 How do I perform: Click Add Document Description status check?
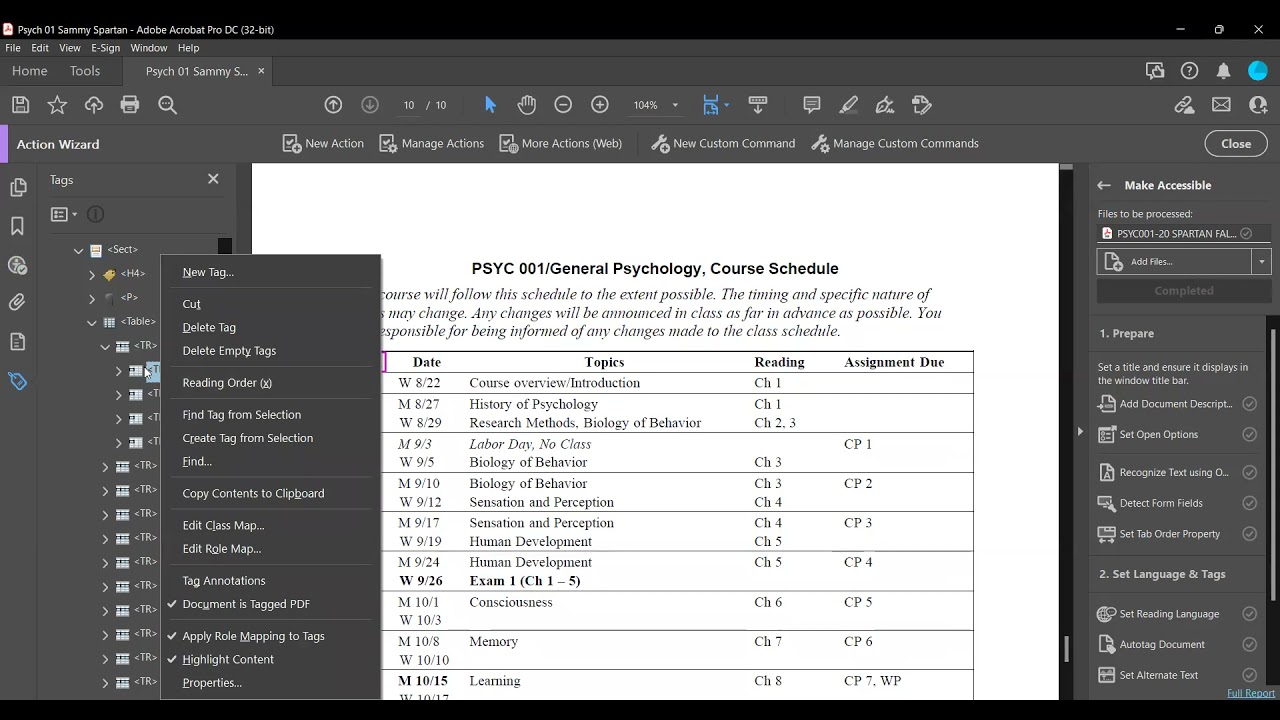[x=1249, y=404]
